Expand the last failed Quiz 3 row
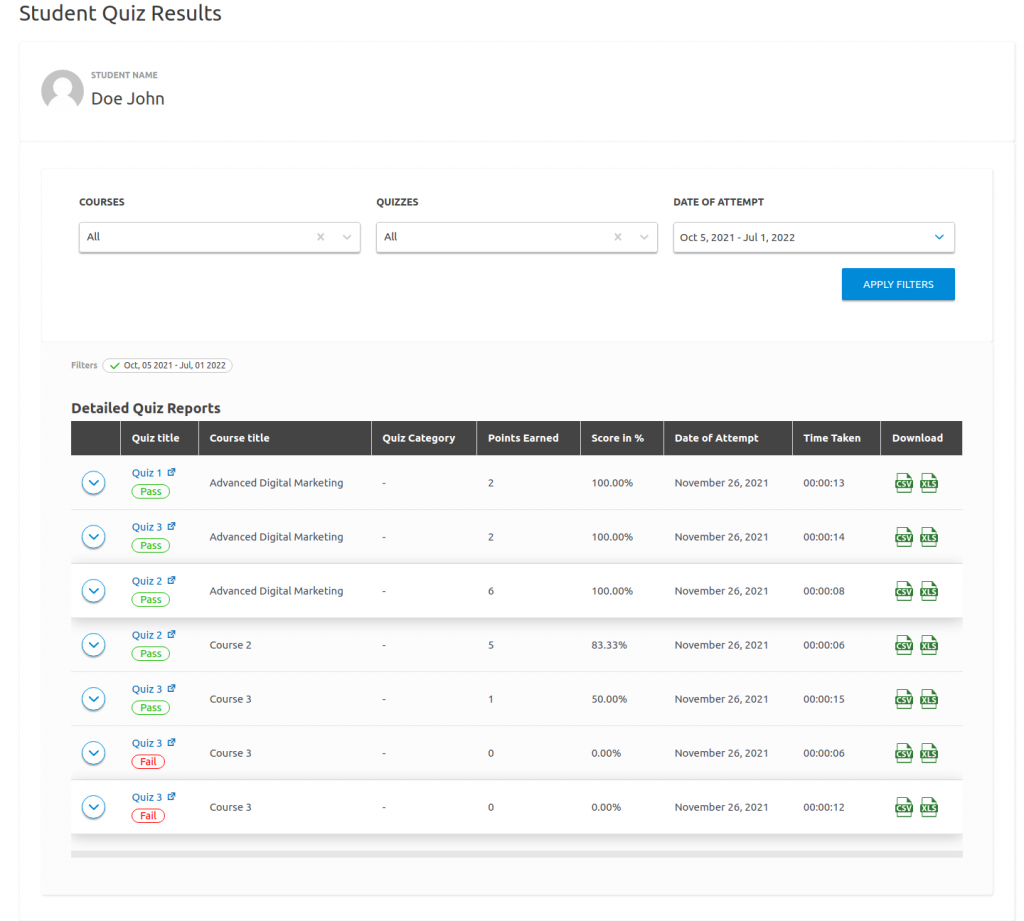The image size is (1024, 921). click(93, 807)
